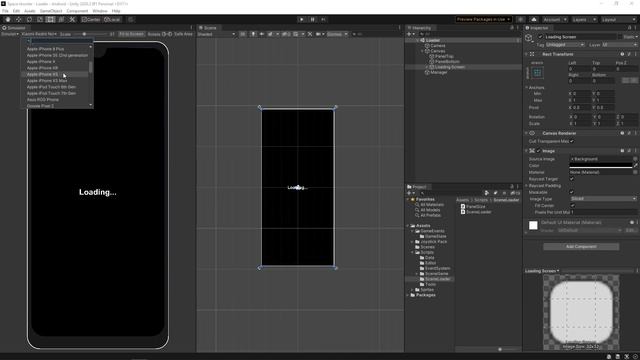Toggle the 2D view button in Scene
This screenshot has height=360, width=640.
click(x=242, y=34)
